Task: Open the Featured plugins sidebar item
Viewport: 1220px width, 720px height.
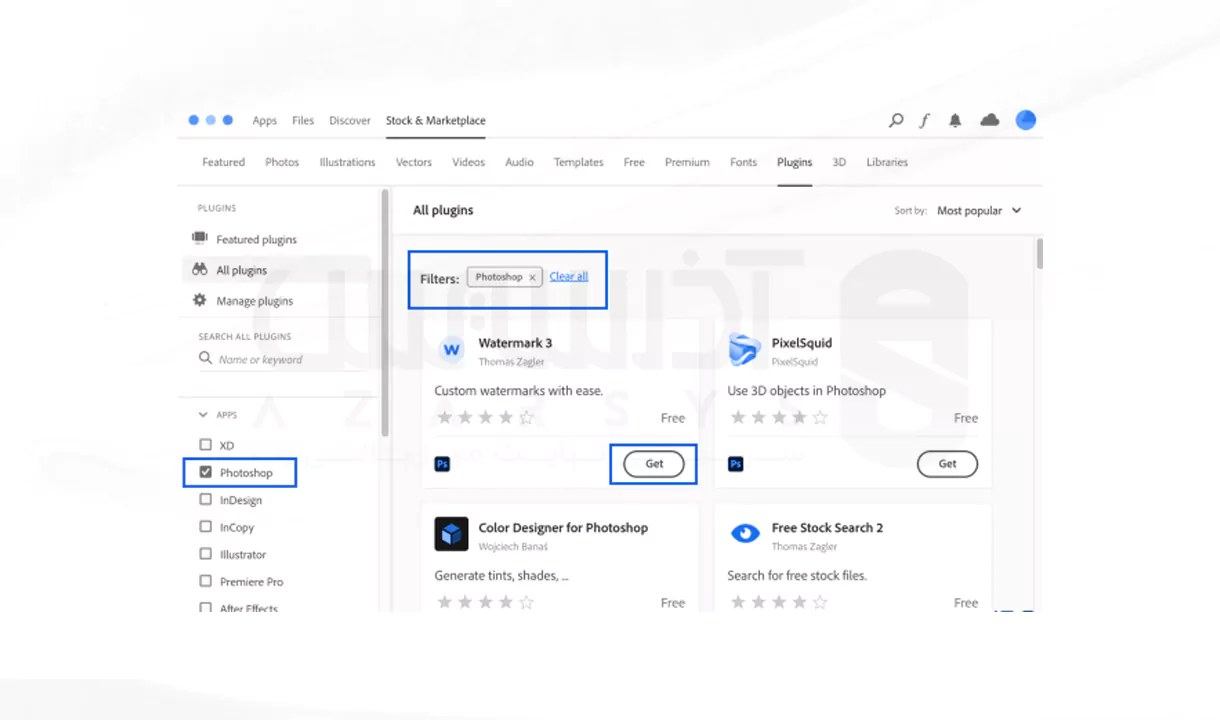Action: [256, 240]
